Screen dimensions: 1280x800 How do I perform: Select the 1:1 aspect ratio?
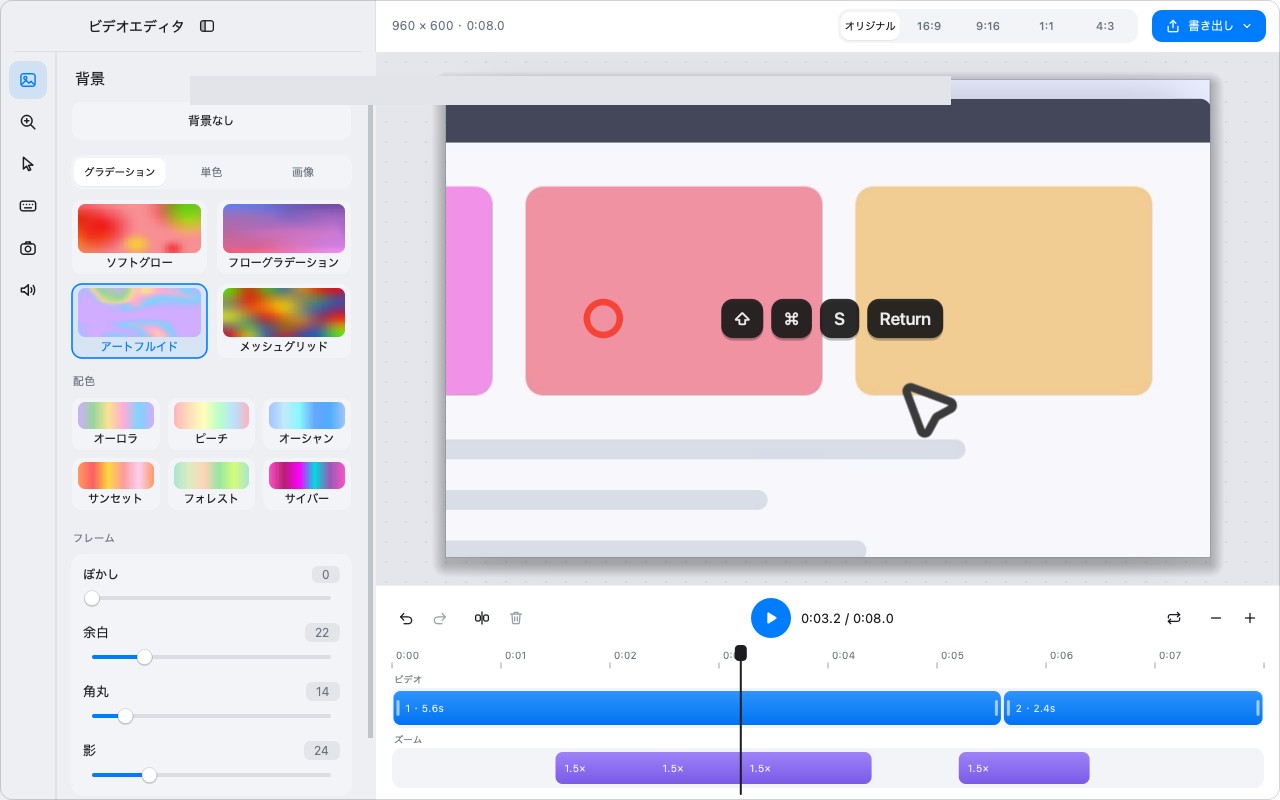(1046, 26)
